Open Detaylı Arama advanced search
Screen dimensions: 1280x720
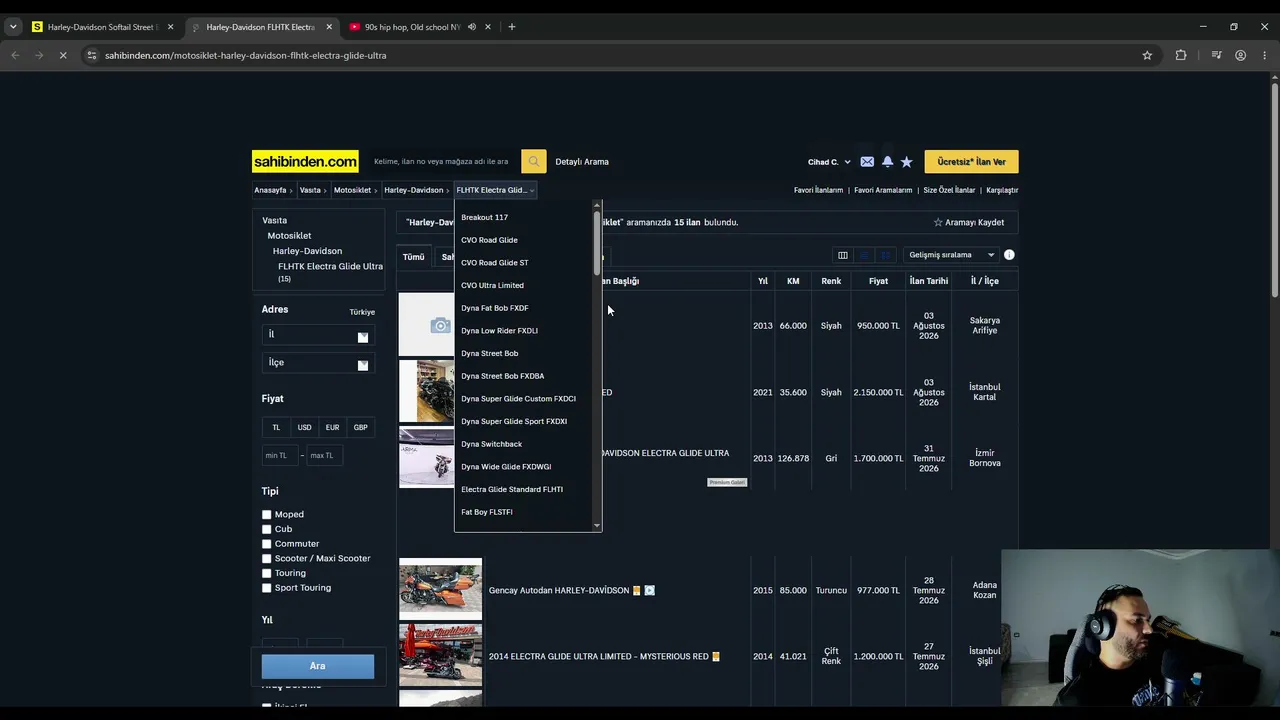pyautogui.click(x=582, y=162)
